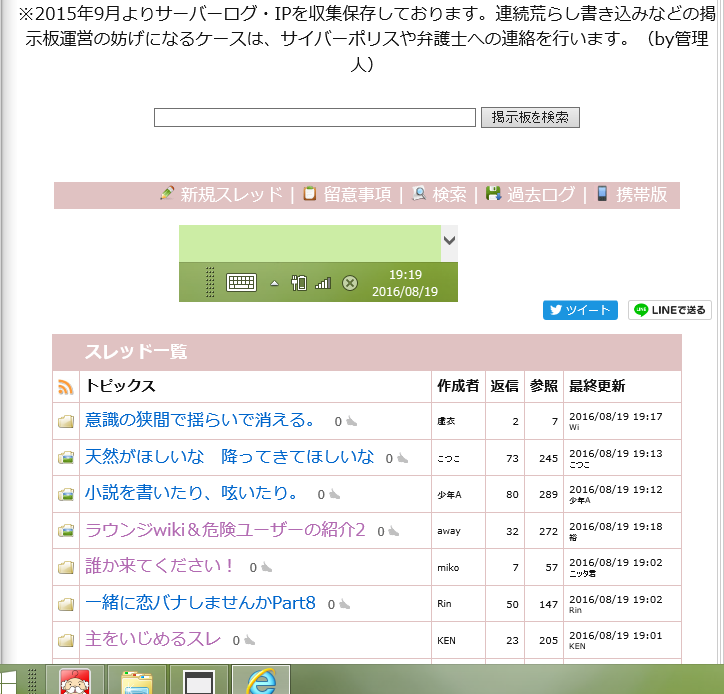The width and height of the screenshot is (724, 694).
Task: Click the 掲示板を検索 button
Action: click(x=530, y=117)
